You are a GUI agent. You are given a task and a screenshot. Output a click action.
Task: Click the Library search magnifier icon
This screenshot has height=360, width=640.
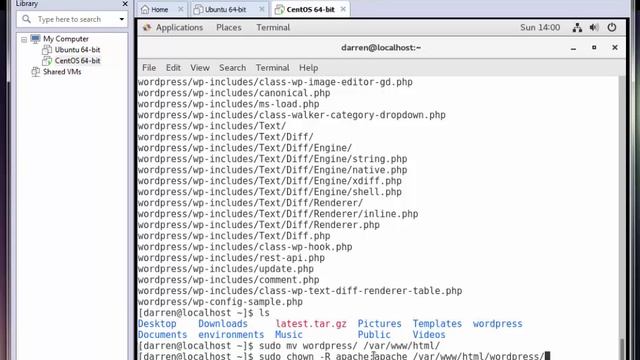pyautogui.click(x=27, y=19)
